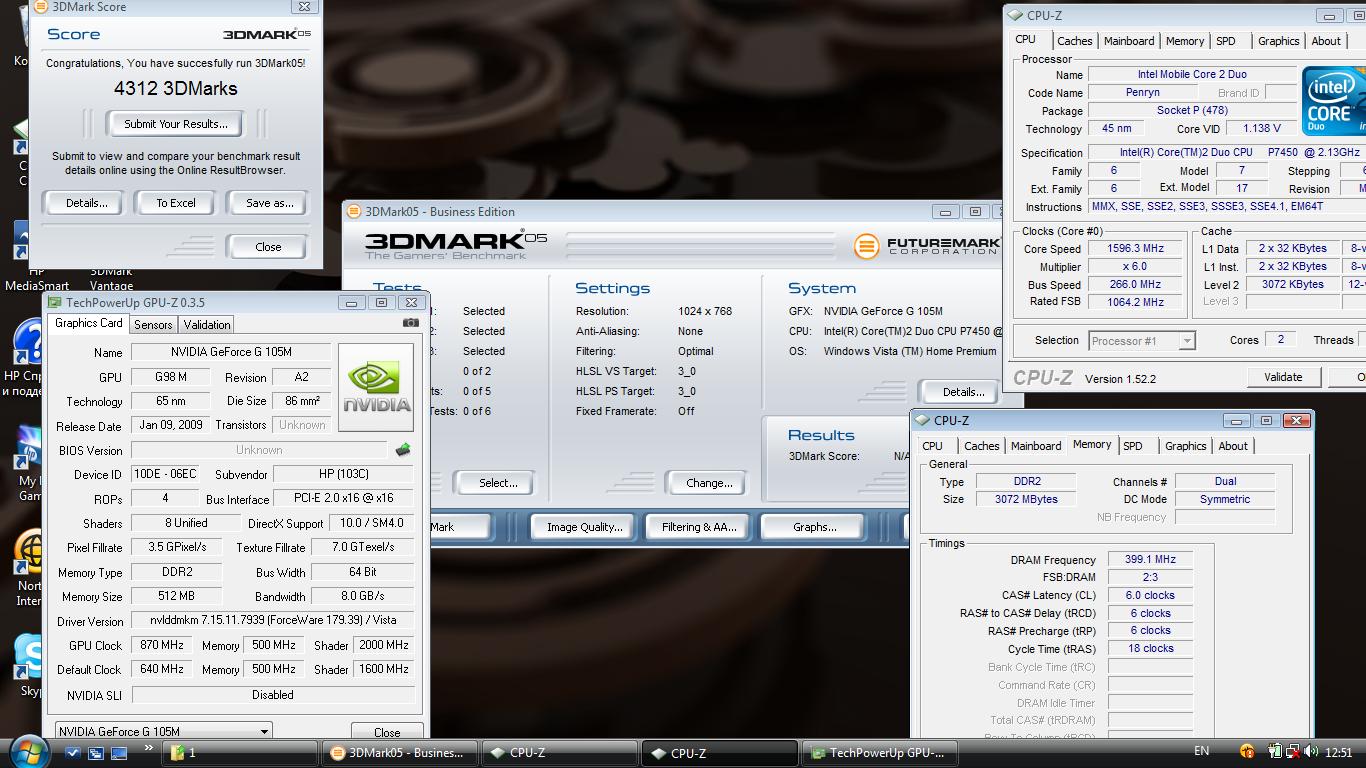Click the DRAM Frequency 399.1 MHz value
The image size is (1366, 768).
(1150, 560)
